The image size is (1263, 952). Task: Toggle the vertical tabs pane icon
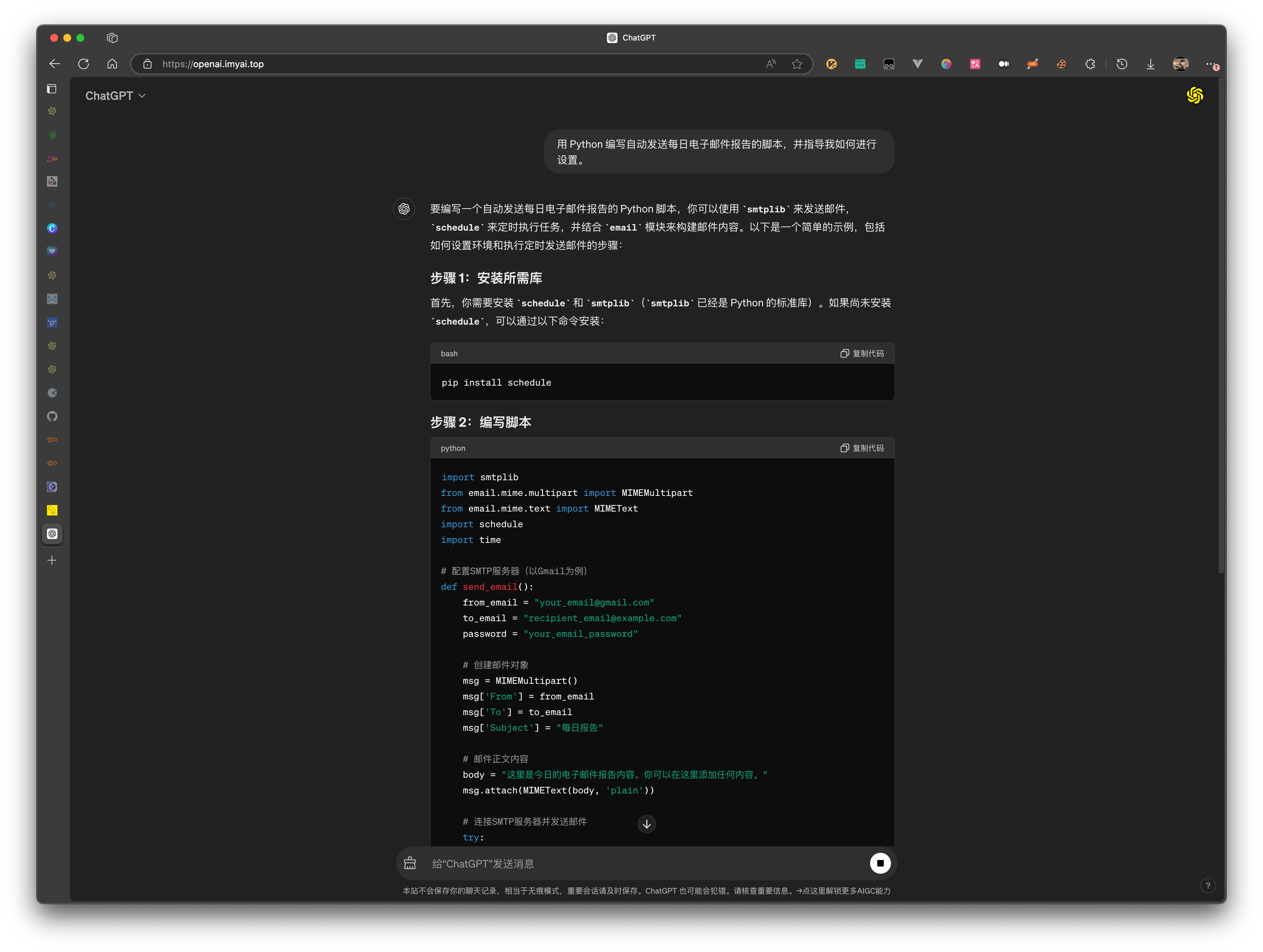pos(52,89)
